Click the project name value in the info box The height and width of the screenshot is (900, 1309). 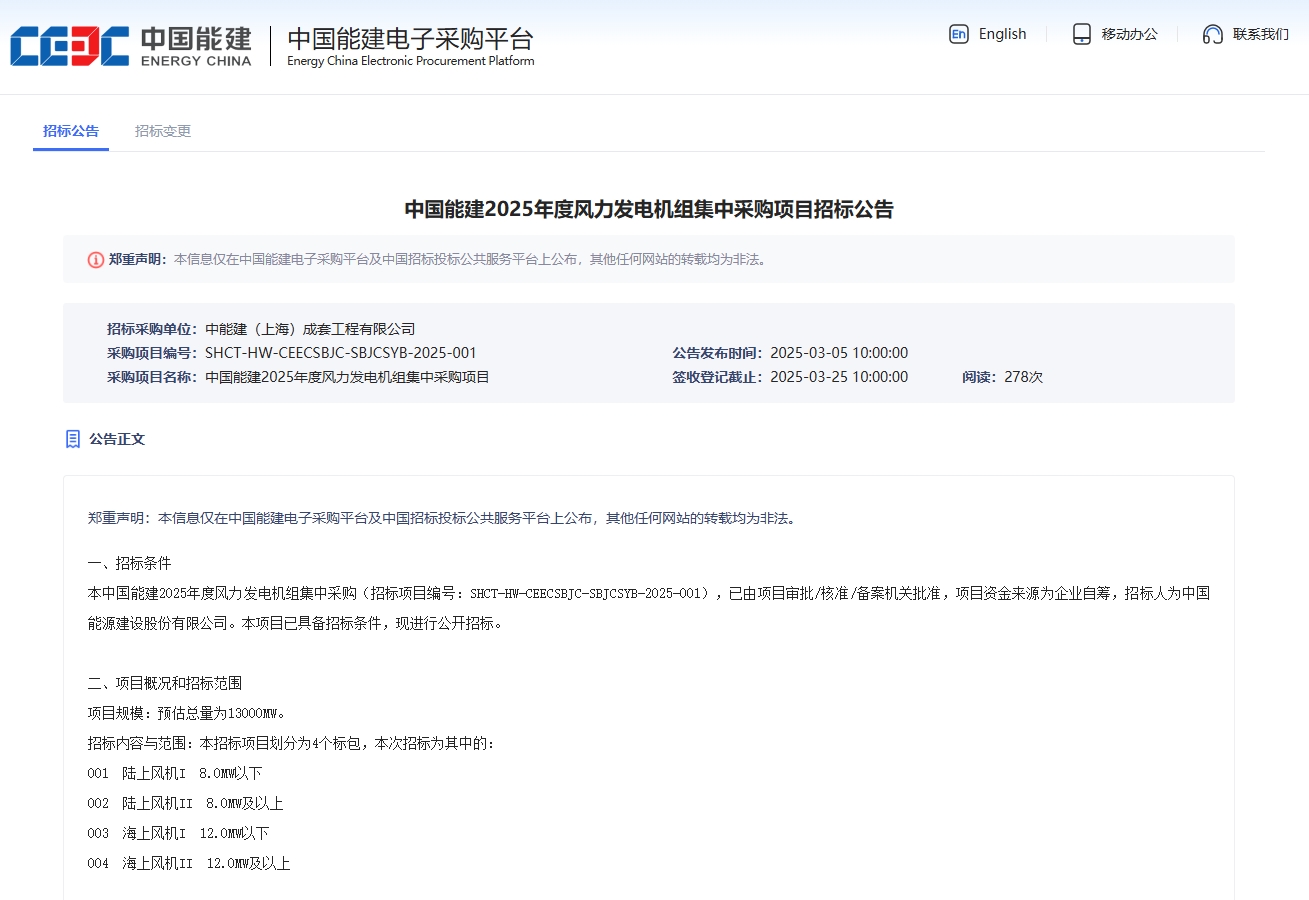[x=347, y=377]
